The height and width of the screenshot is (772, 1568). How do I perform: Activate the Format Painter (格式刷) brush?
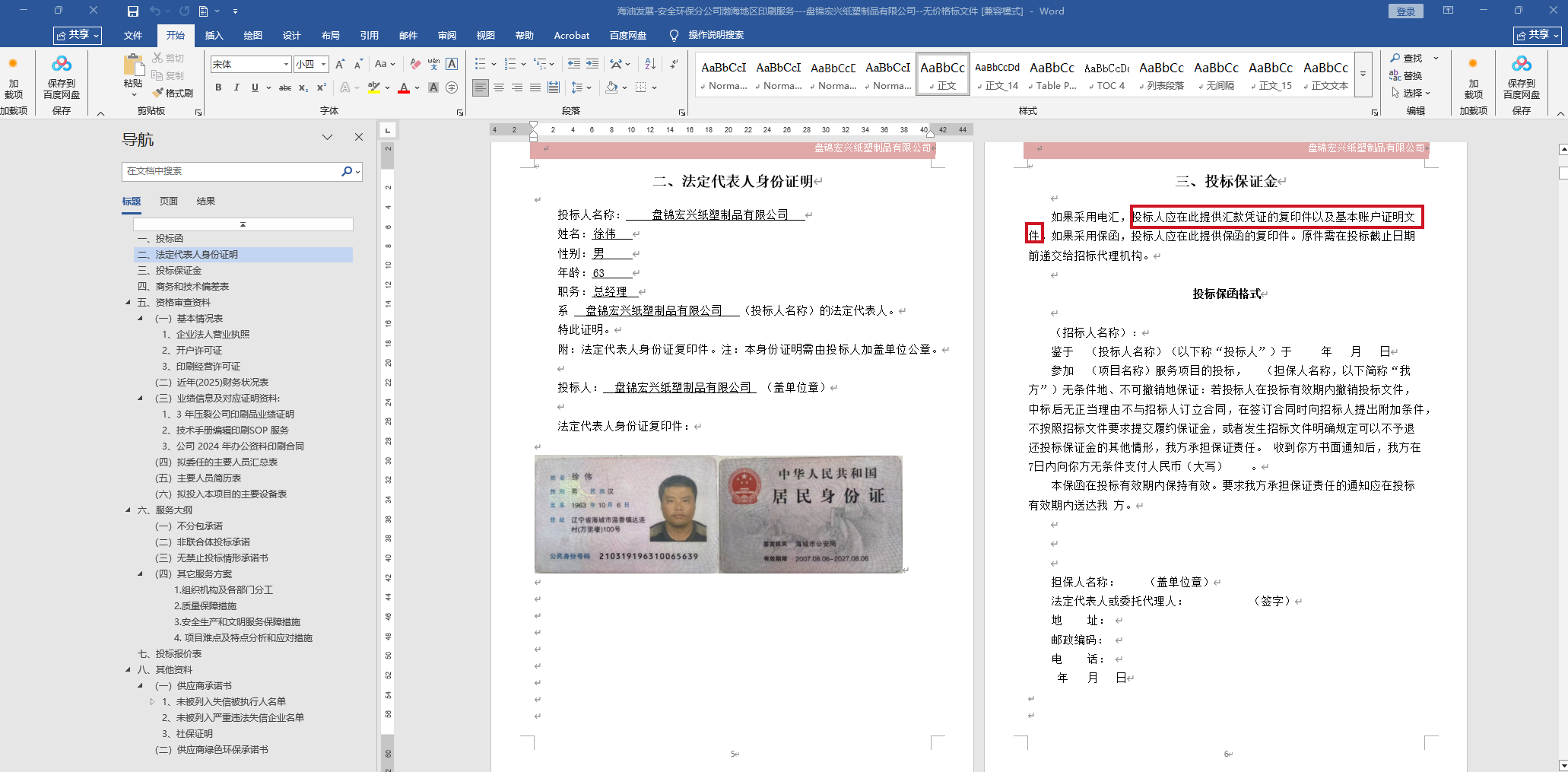pos(173,93)
